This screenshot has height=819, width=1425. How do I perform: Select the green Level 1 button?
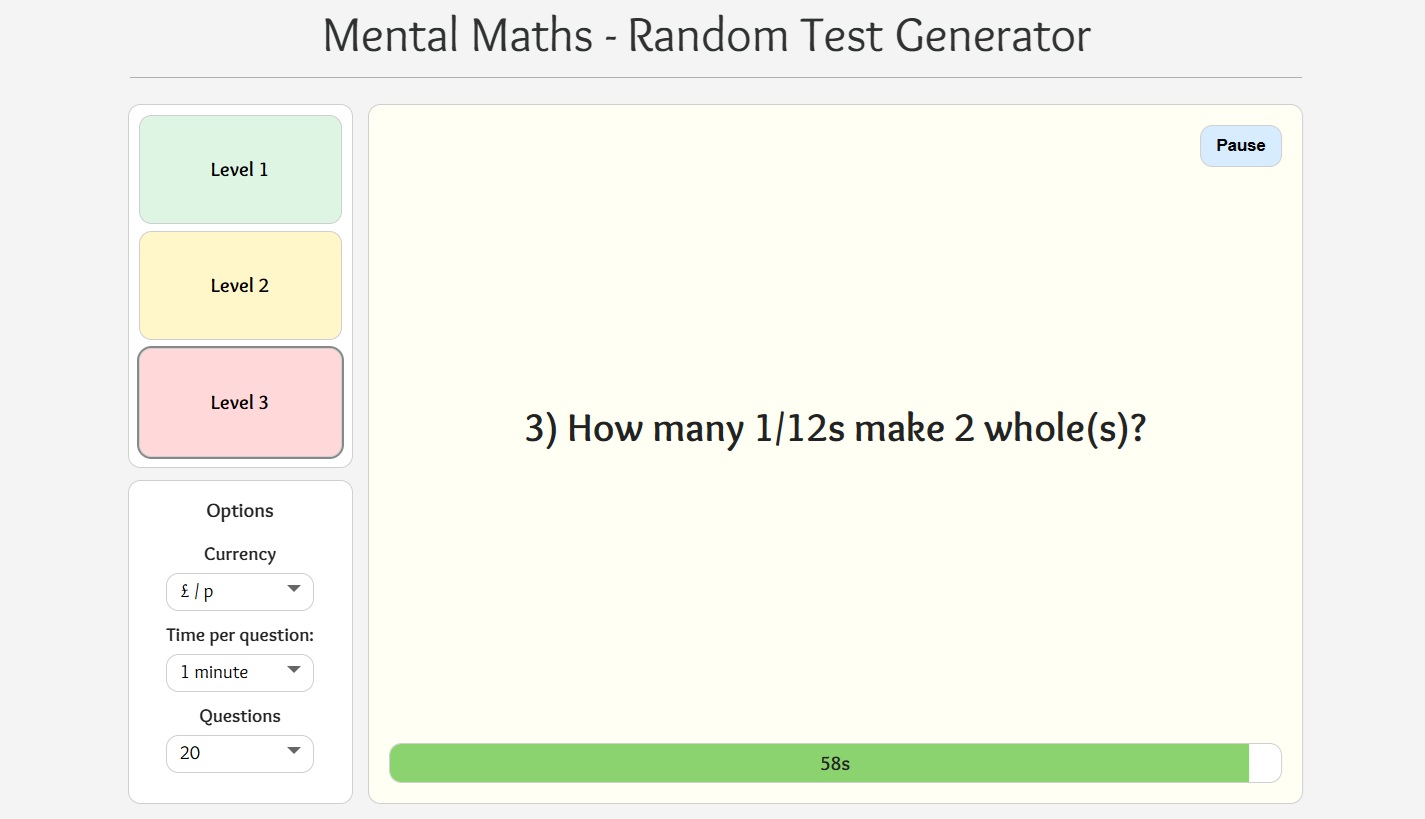240,170
